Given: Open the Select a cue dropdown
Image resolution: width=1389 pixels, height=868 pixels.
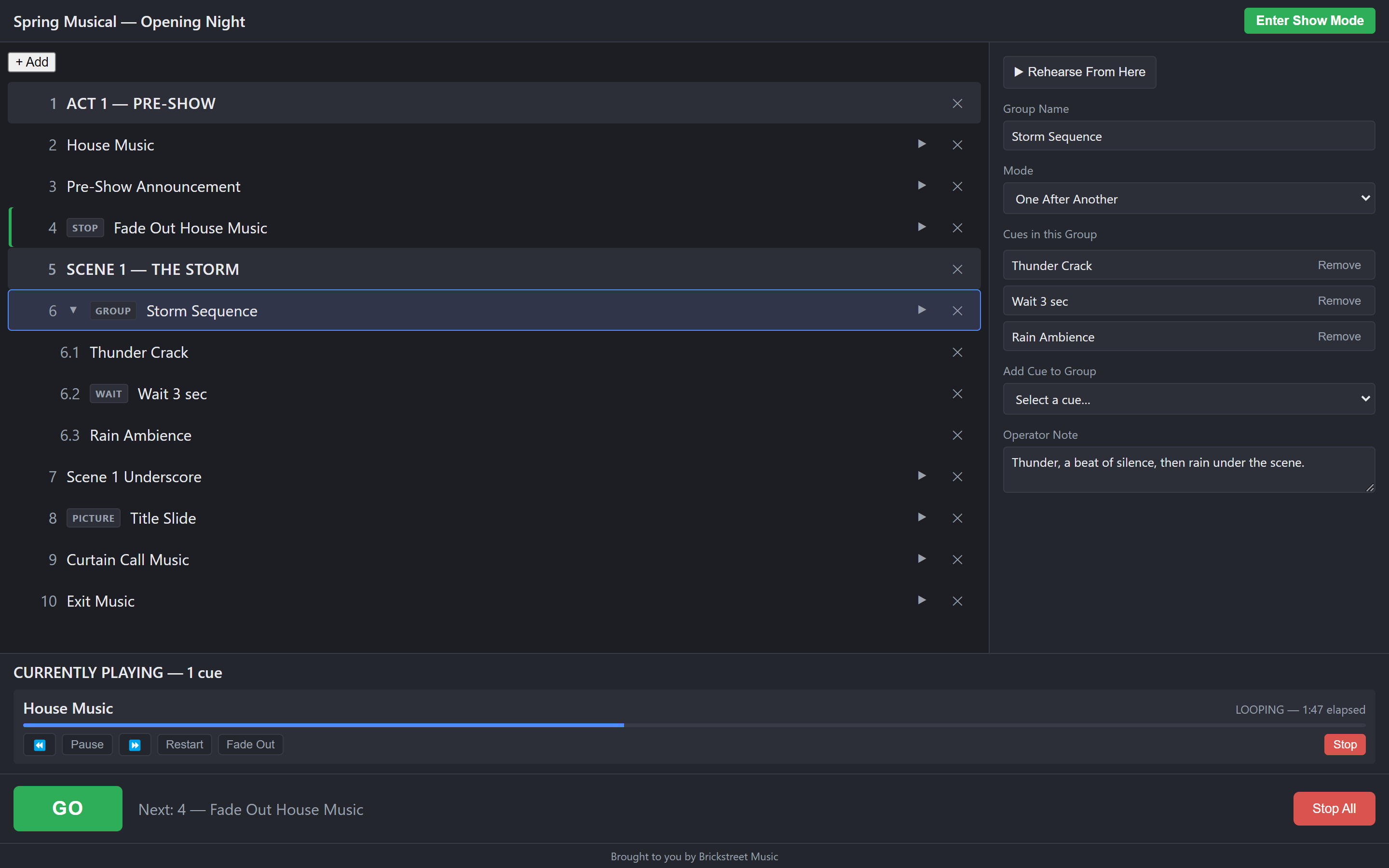Looking at the screenshot, I should [x=1188, y=399].
